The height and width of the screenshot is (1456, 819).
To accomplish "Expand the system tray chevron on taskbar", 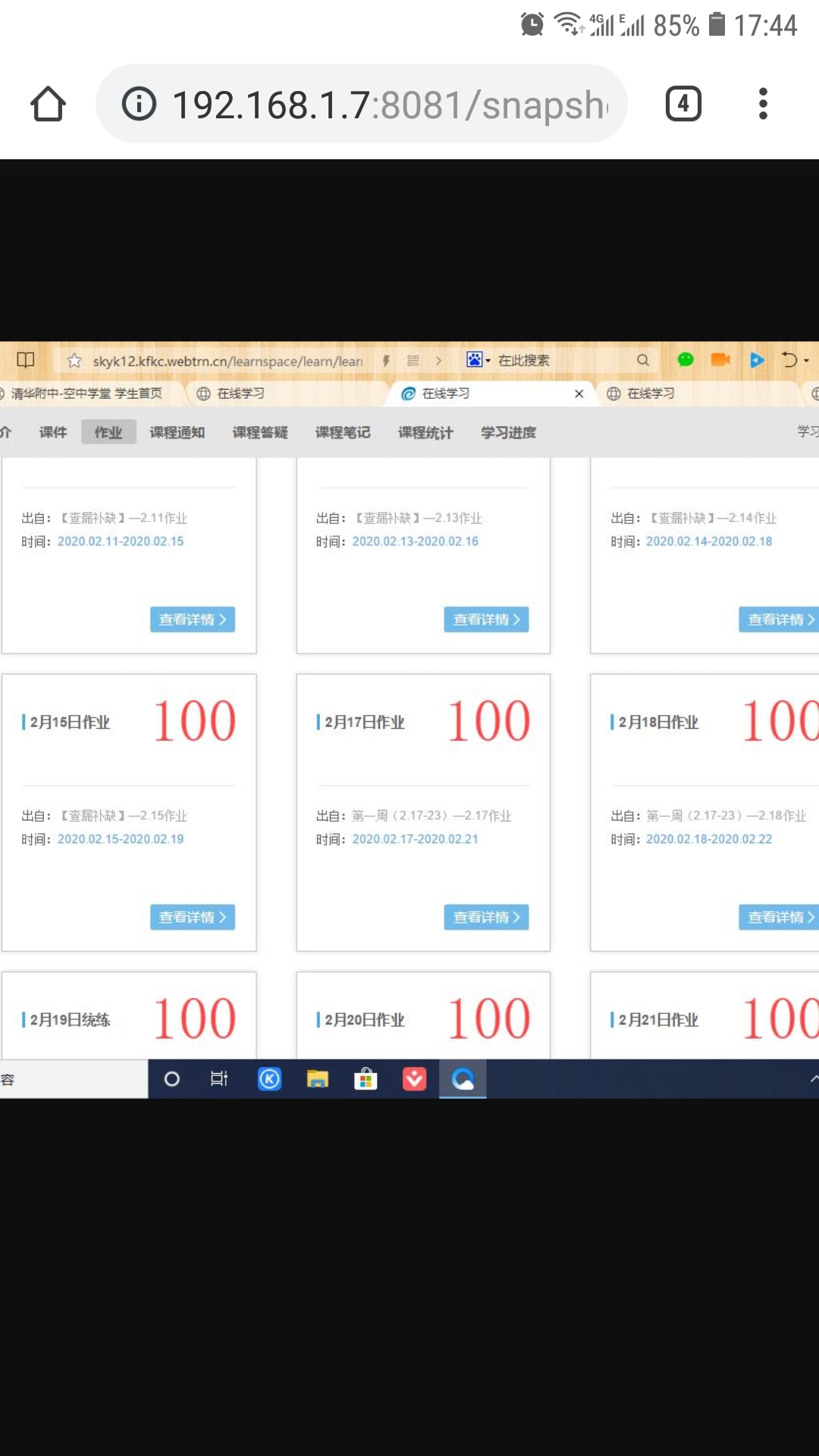I will coord(814,1078).
